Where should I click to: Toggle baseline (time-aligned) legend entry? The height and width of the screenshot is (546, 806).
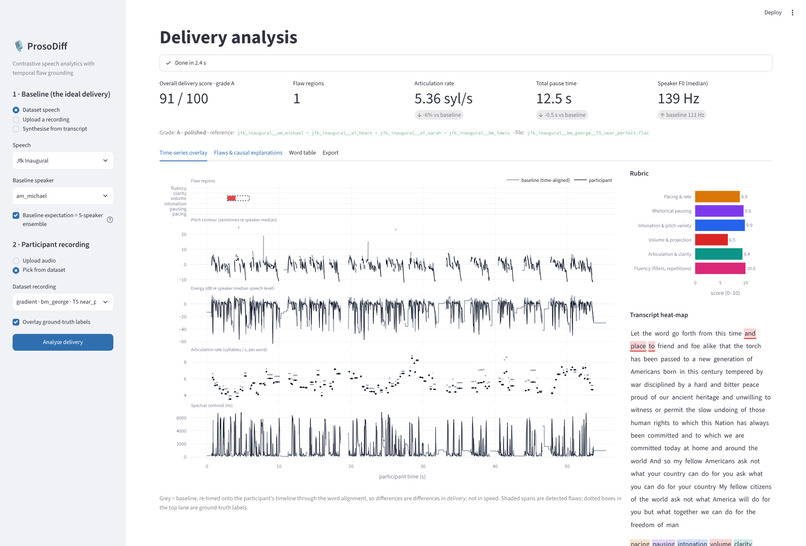(538, 180)
